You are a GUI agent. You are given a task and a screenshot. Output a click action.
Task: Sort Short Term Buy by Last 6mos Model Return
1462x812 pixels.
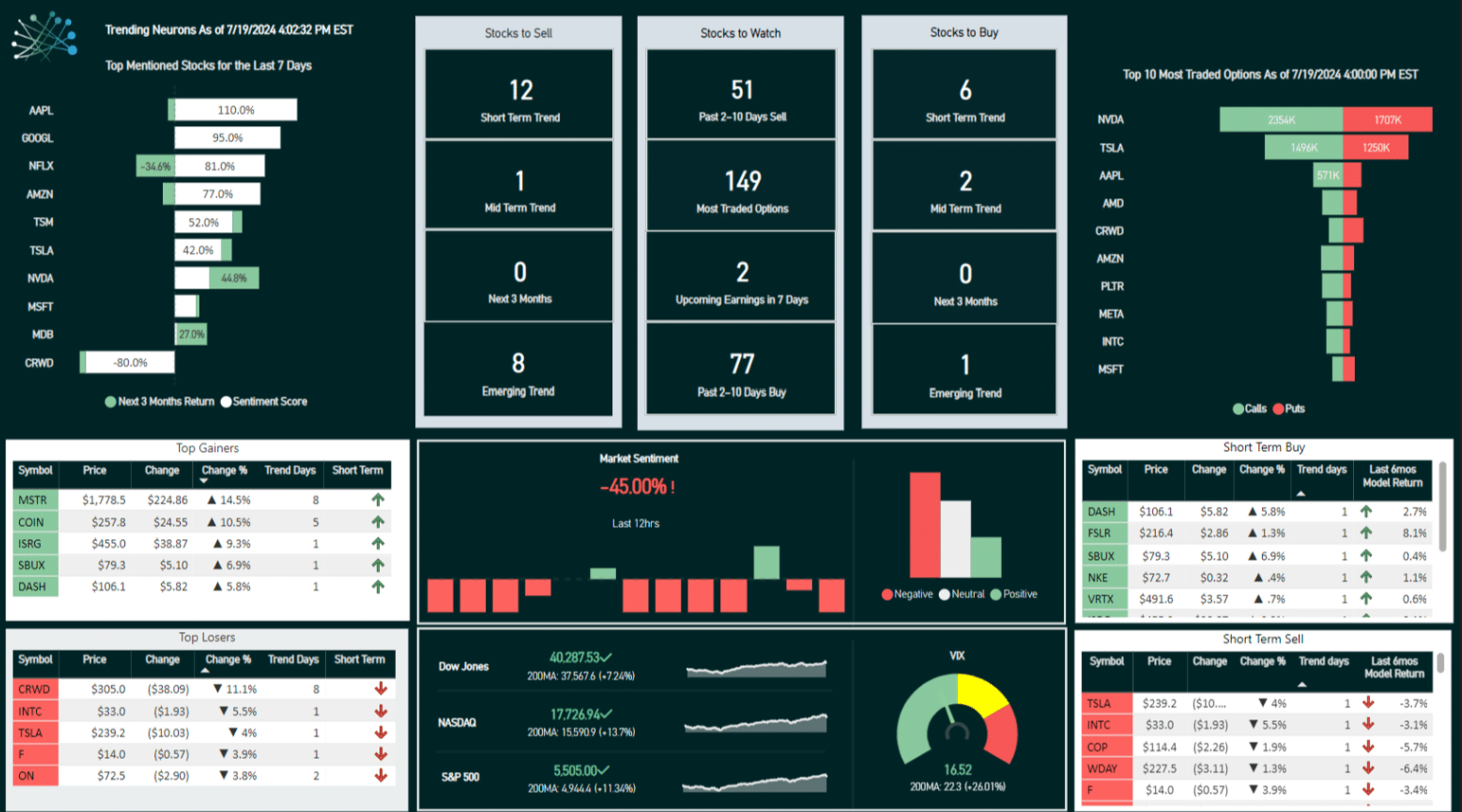(1393, 476)
